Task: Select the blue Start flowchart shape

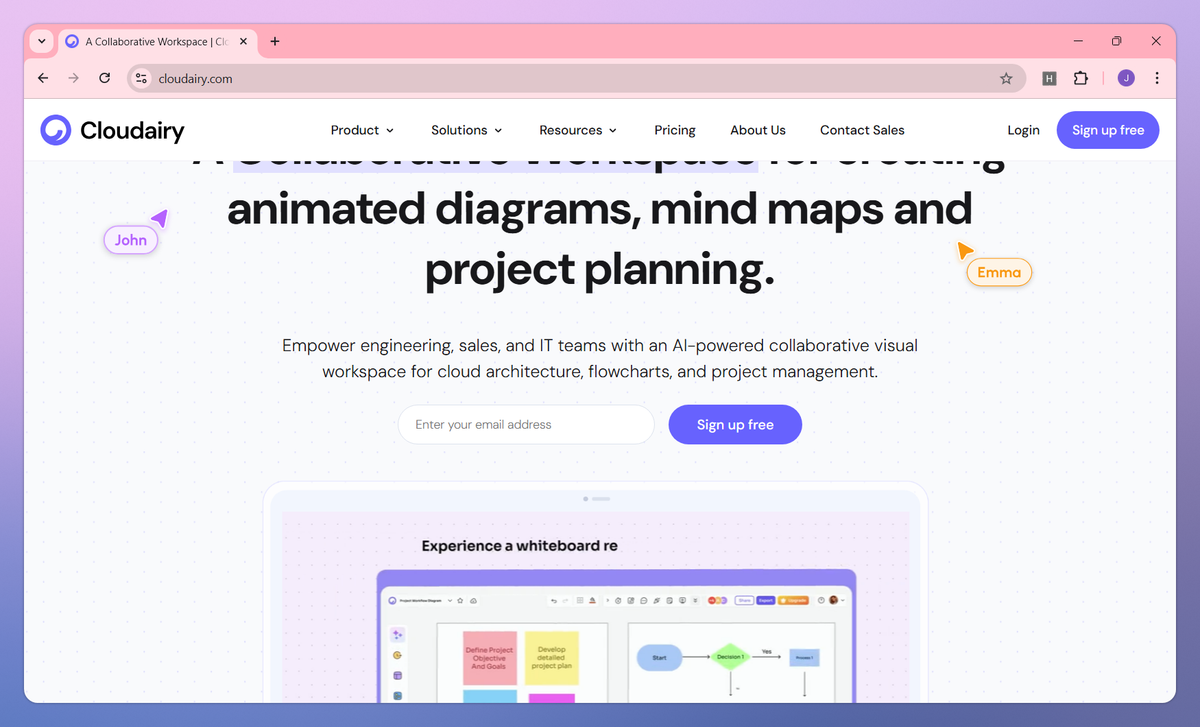Action: click(x=659, y=657)
